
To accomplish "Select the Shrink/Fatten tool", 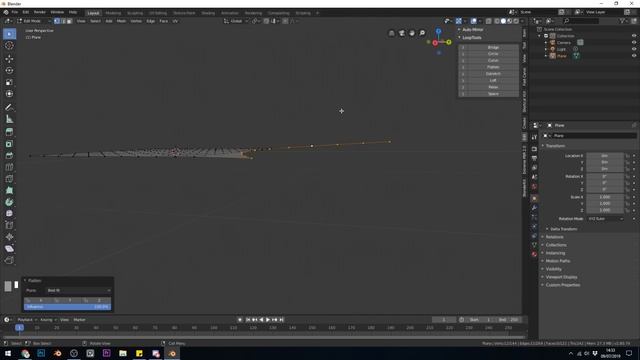I will [x=9, y=237].
